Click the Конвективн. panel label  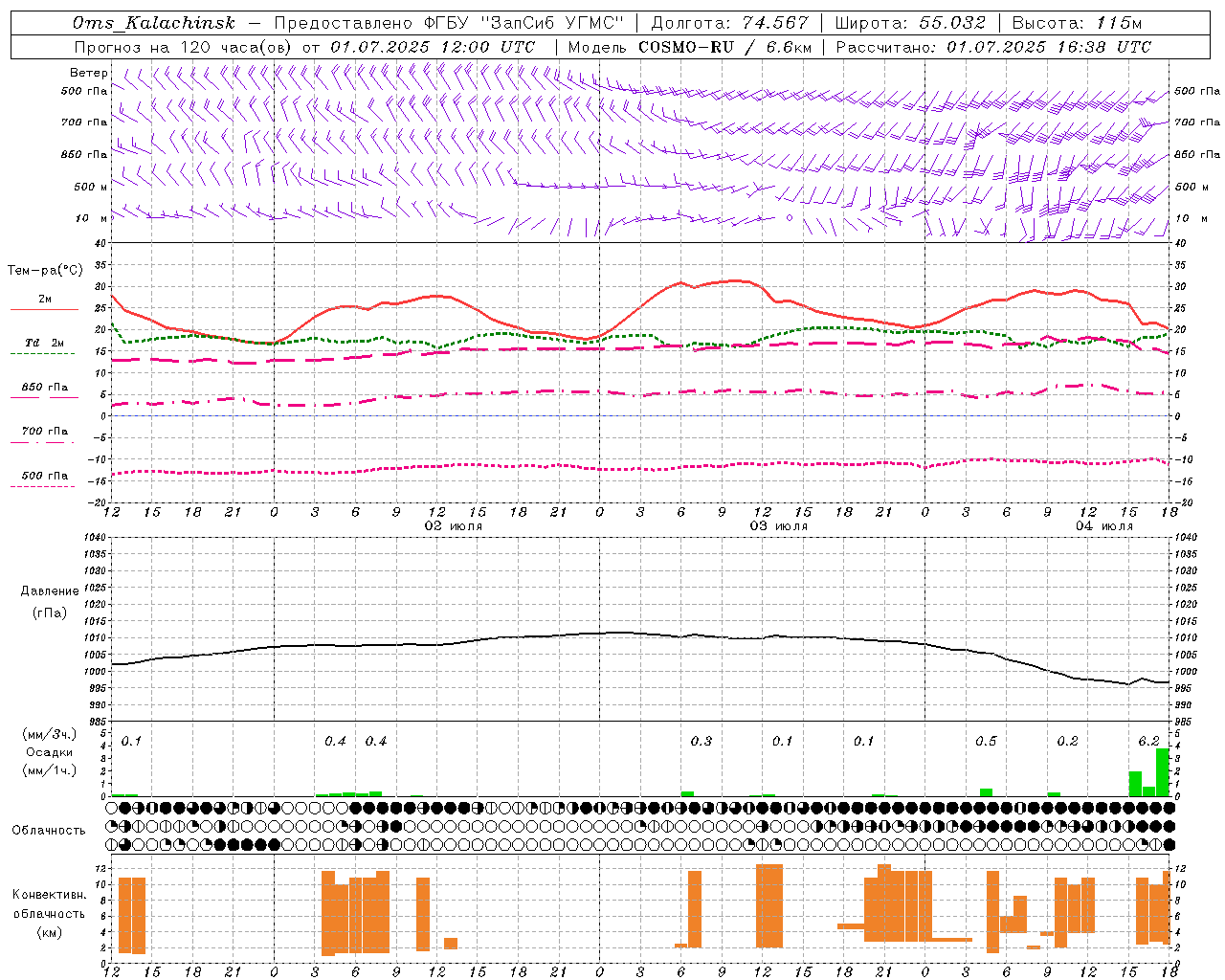click(x=50, y=895)
